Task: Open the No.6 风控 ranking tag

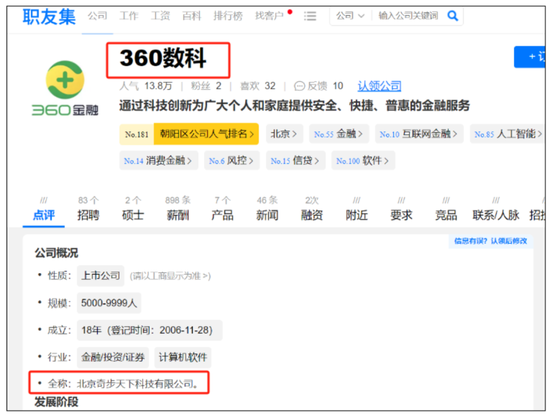Action: (232, 161)
